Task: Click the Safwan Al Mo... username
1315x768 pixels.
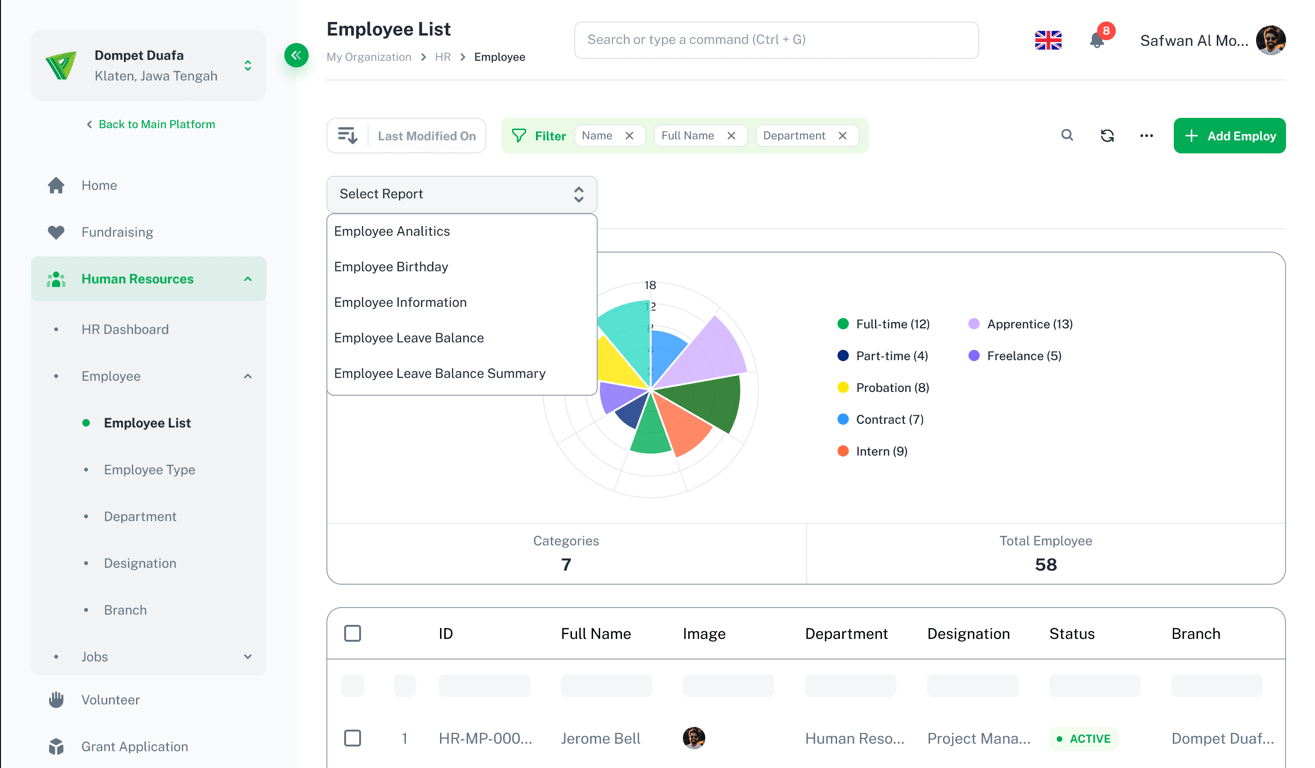Action: pyautogui.click(x=1194, y=41)
